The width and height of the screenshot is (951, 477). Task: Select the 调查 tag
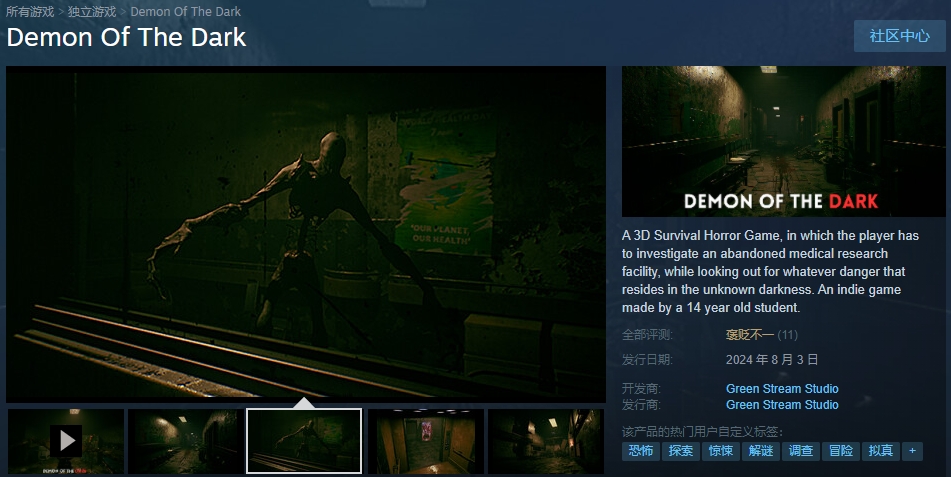point(801,451)
